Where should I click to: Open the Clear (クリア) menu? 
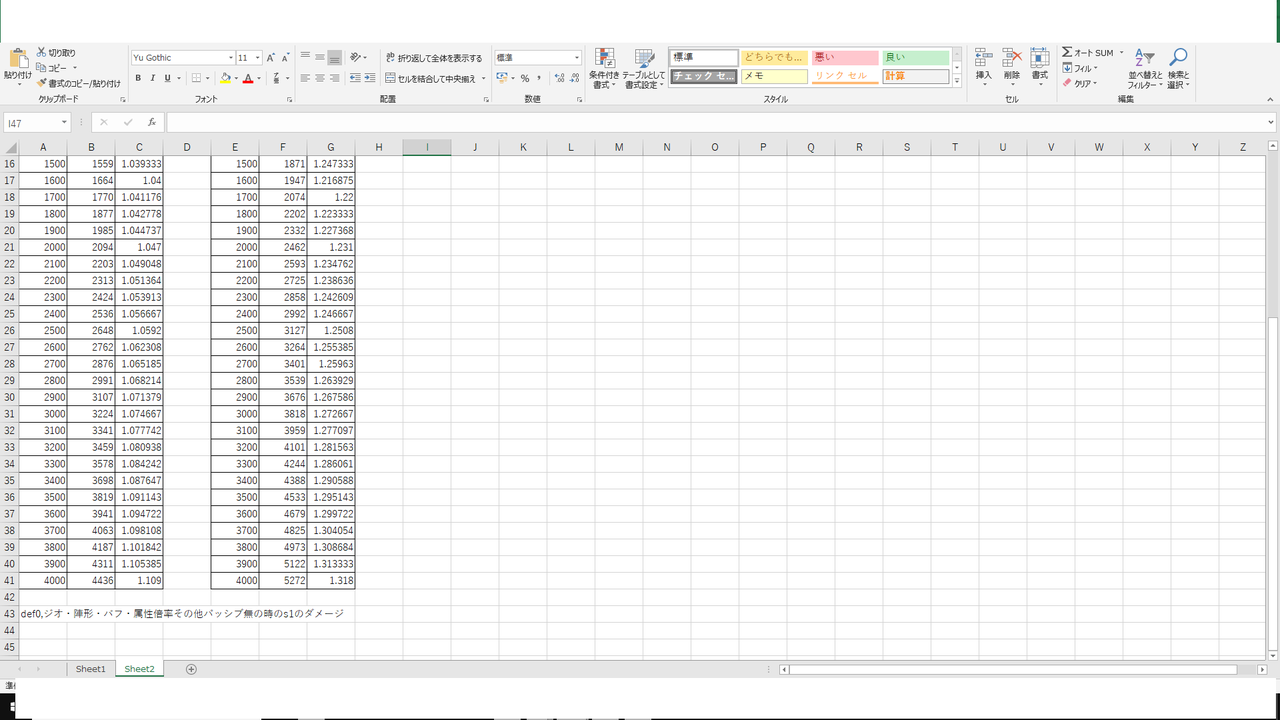[x=1080, y=83]
